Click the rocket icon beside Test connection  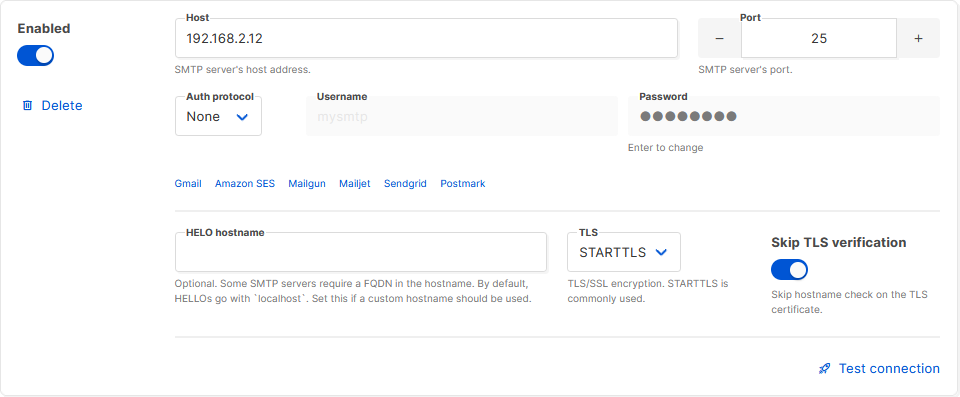(825, 369)
